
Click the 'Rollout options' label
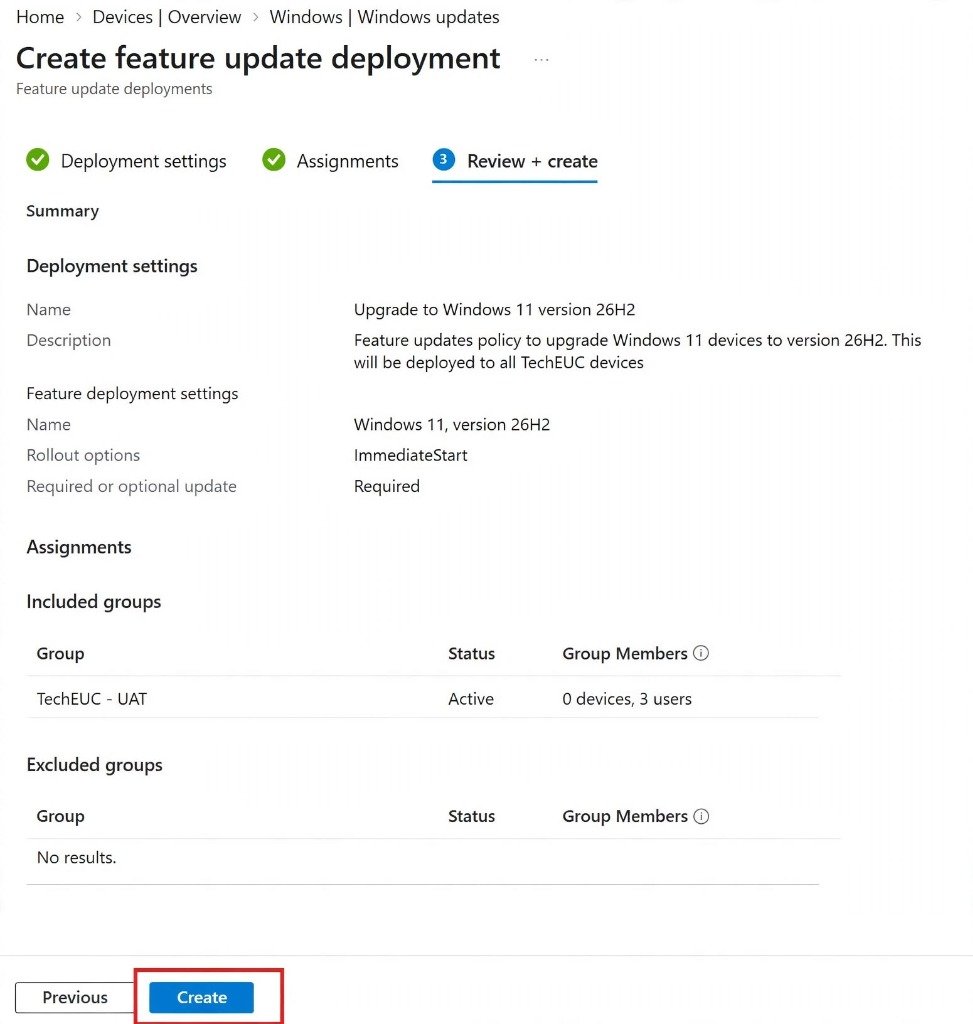[83, 455]
